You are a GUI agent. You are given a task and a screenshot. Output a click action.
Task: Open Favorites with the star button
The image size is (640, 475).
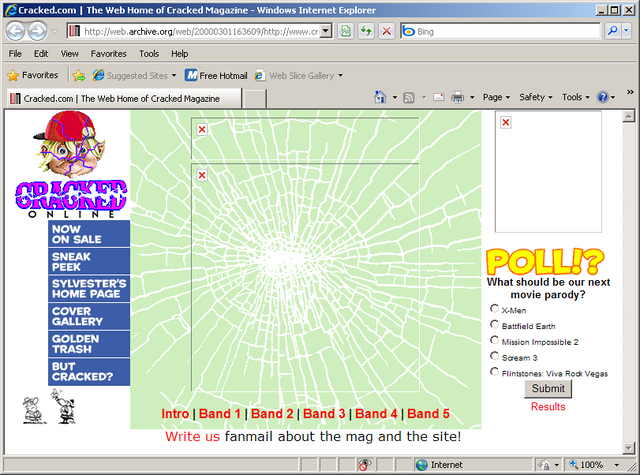(33, 75)
